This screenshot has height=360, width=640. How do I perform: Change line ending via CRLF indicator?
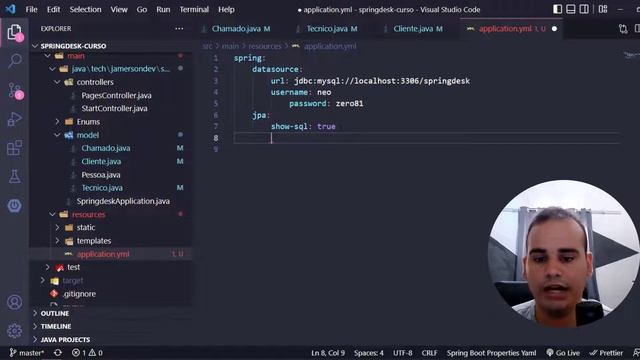(429, 353)
